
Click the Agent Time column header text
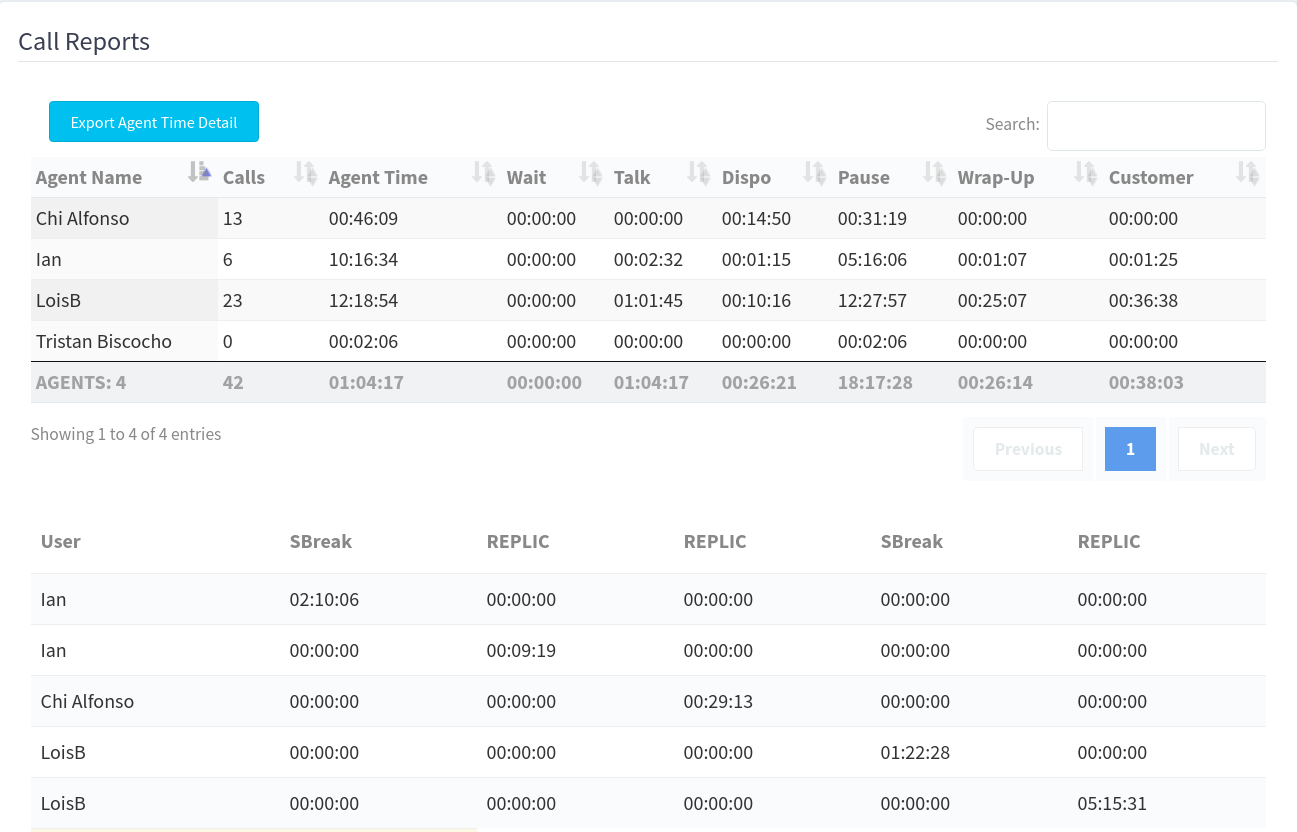click(378, 177)
